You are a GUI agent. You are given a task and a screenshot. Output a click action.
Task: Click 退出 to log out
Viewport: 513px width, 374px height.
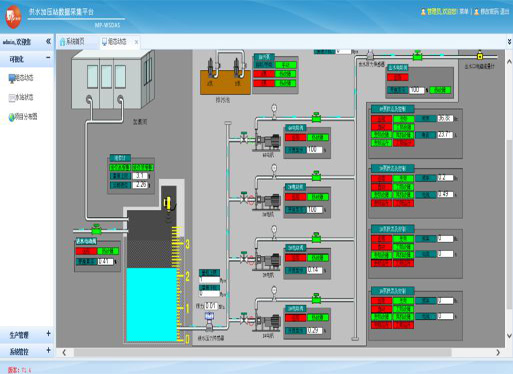pos(504,12)
